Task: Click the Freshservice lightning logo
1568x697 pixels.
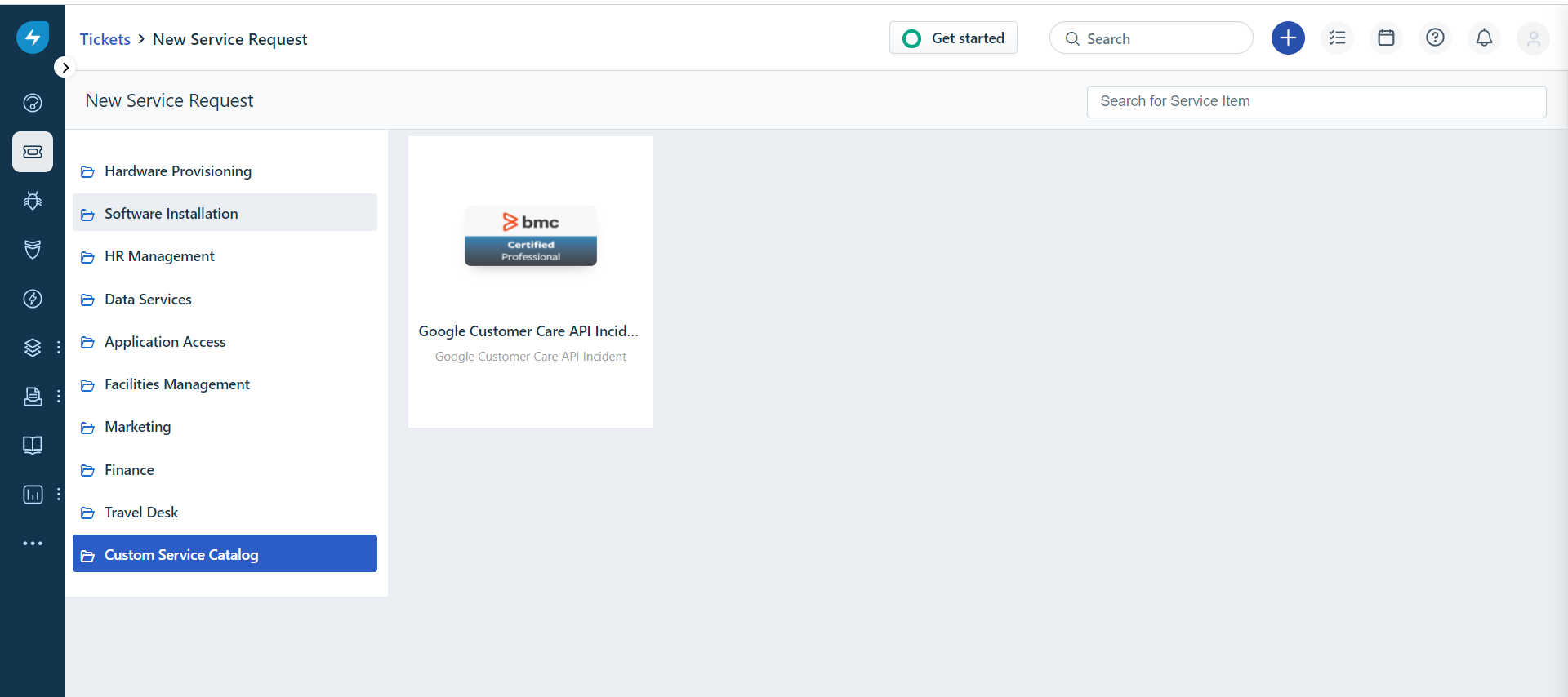Action: coord(33,38)
